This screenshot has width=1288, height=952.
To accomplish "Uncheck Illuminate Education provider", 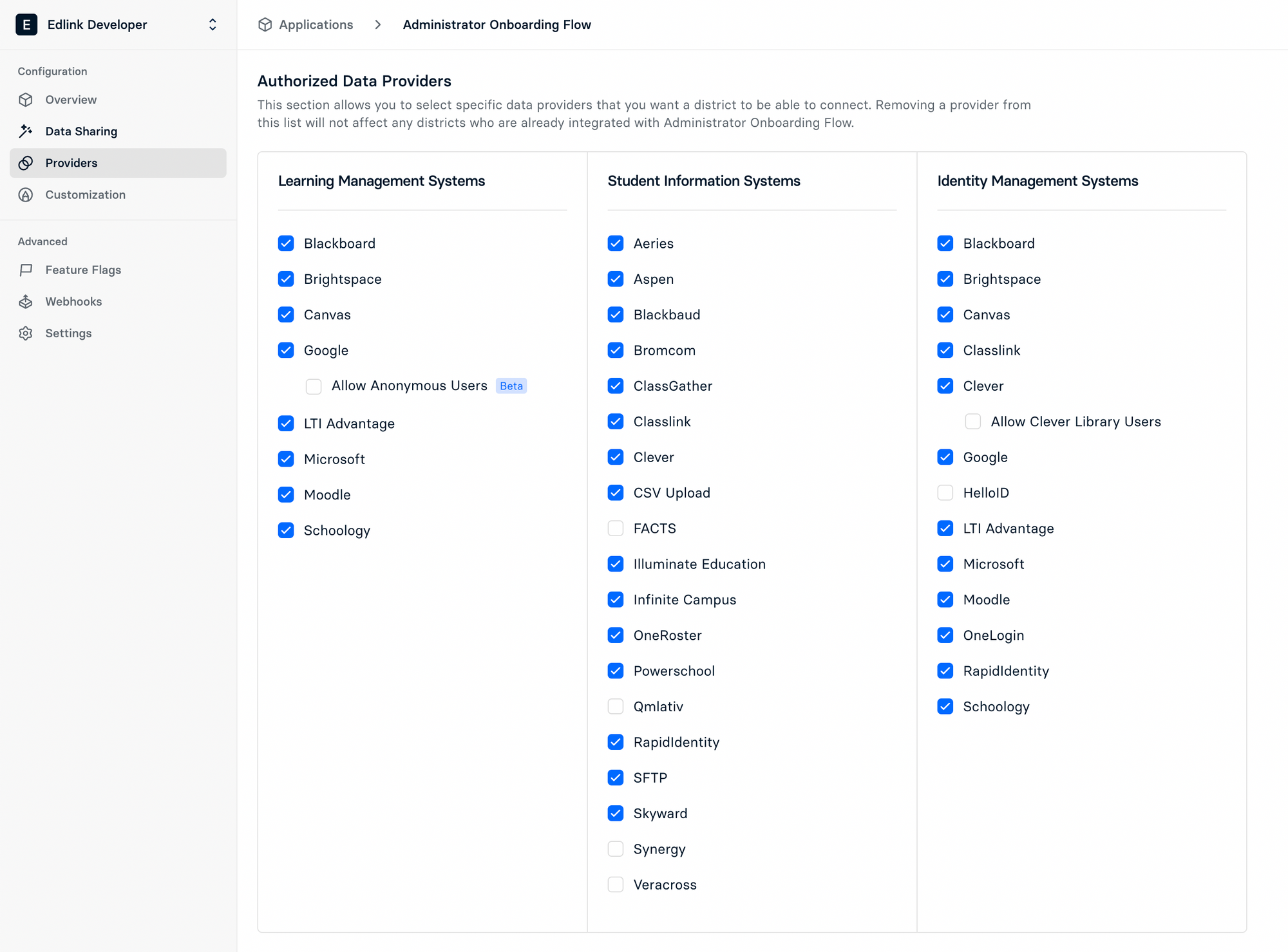I will [616, 564].
